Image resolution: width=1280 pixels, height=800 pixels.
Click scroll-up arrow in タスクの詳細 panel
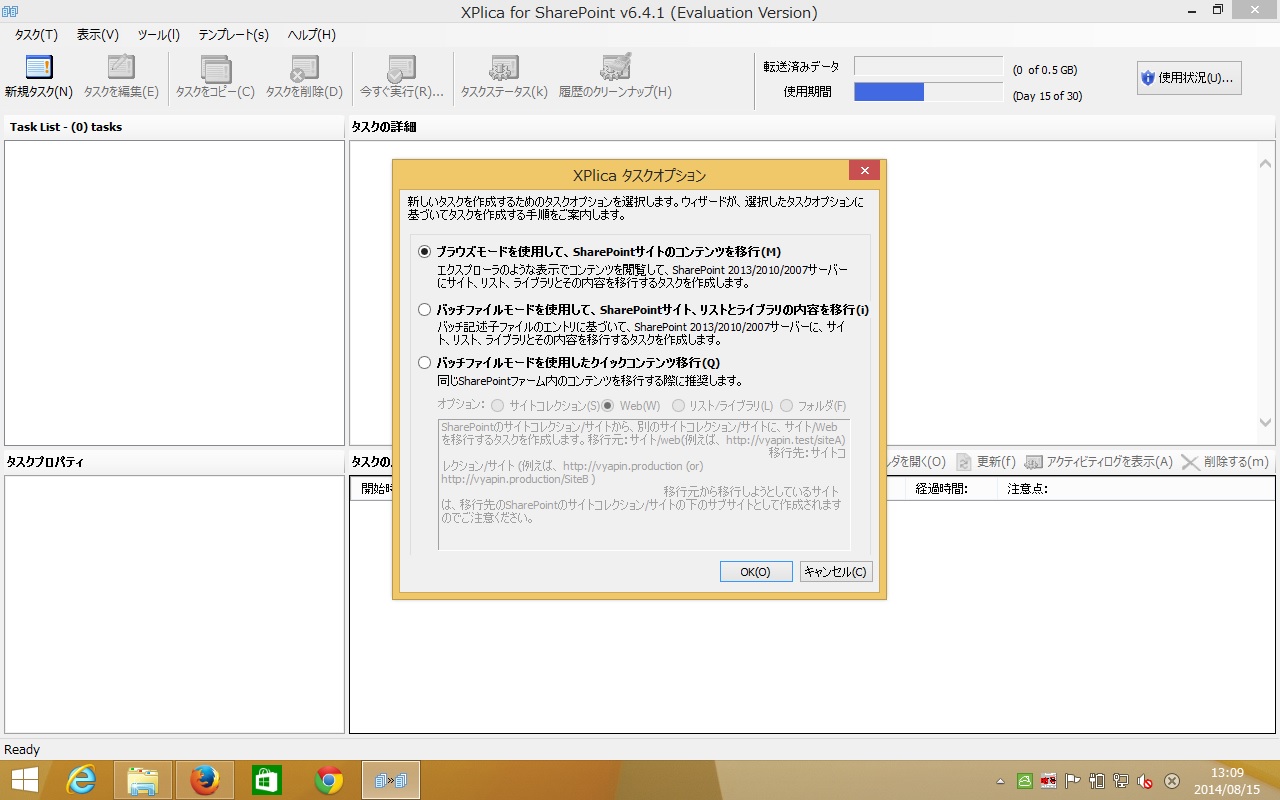(x=1266, y=164)
